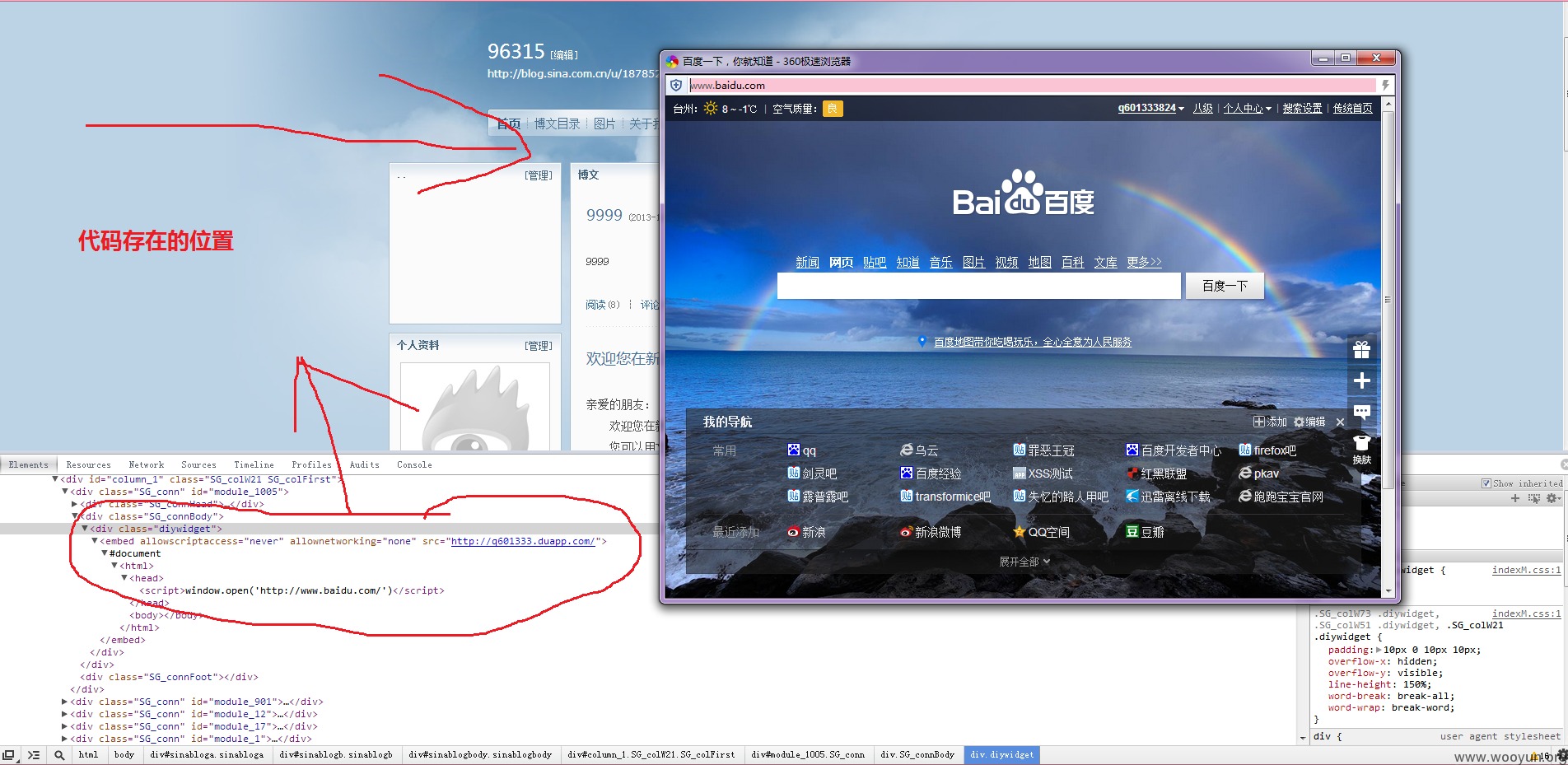This screenshot has width=1568, height=765.
Task: Open the qq navigation shortcut
Action: [801, 450]
